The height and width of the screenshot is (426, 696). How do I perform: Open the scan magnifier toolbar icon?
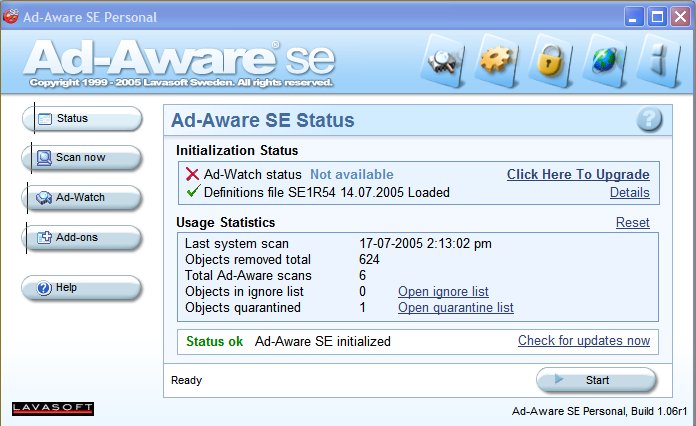coord(443,62)
